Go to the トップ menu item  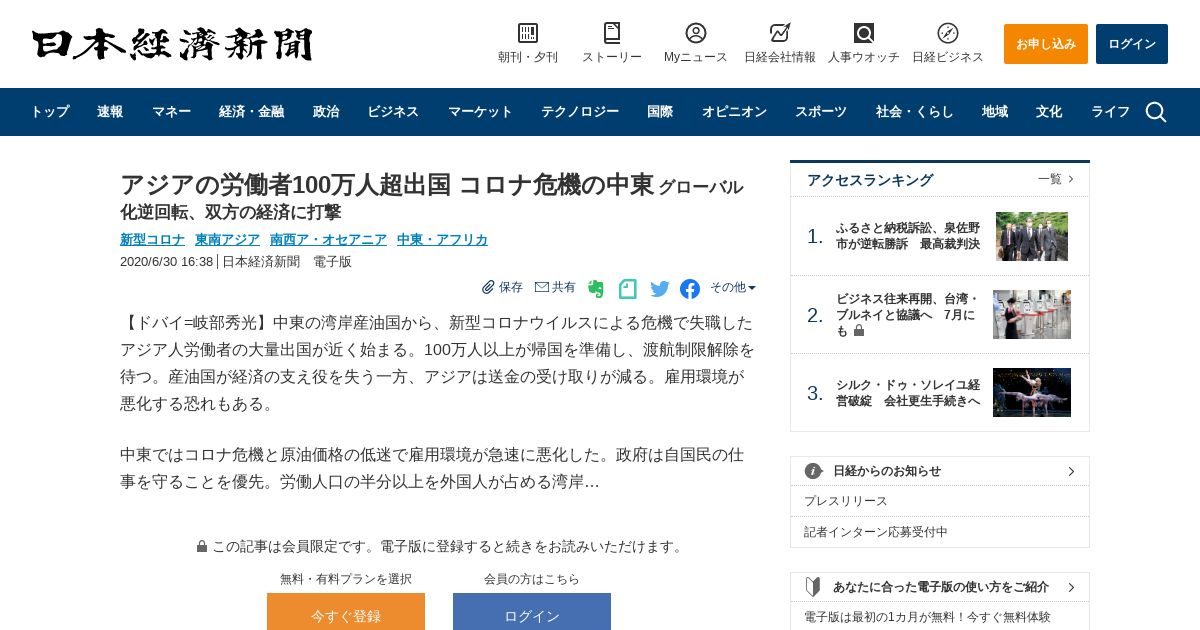coord(50,112)
